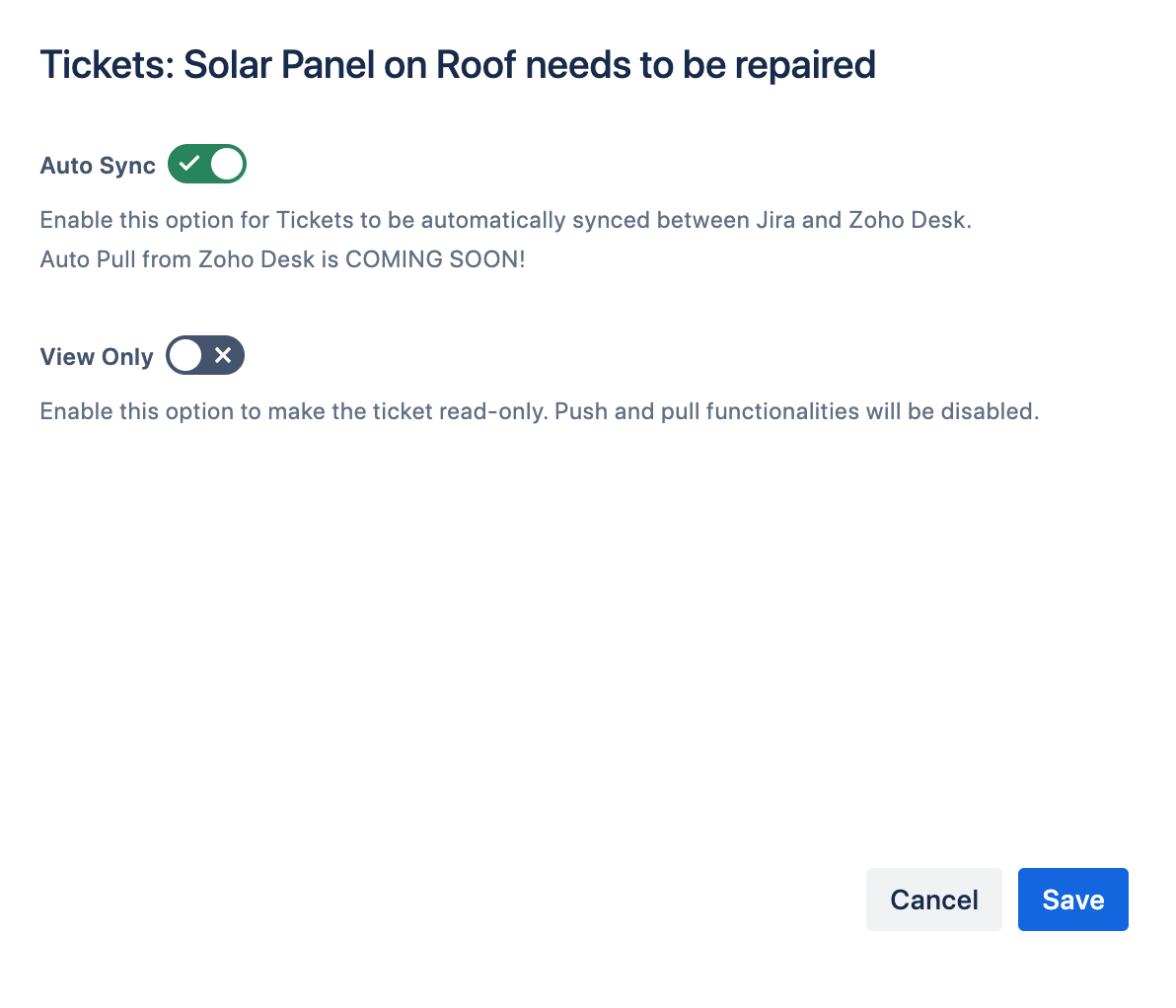Save the ticket sync settings
Image resolution: width=1176 pixels, height=1008 pixels.
pos(1072,900)
